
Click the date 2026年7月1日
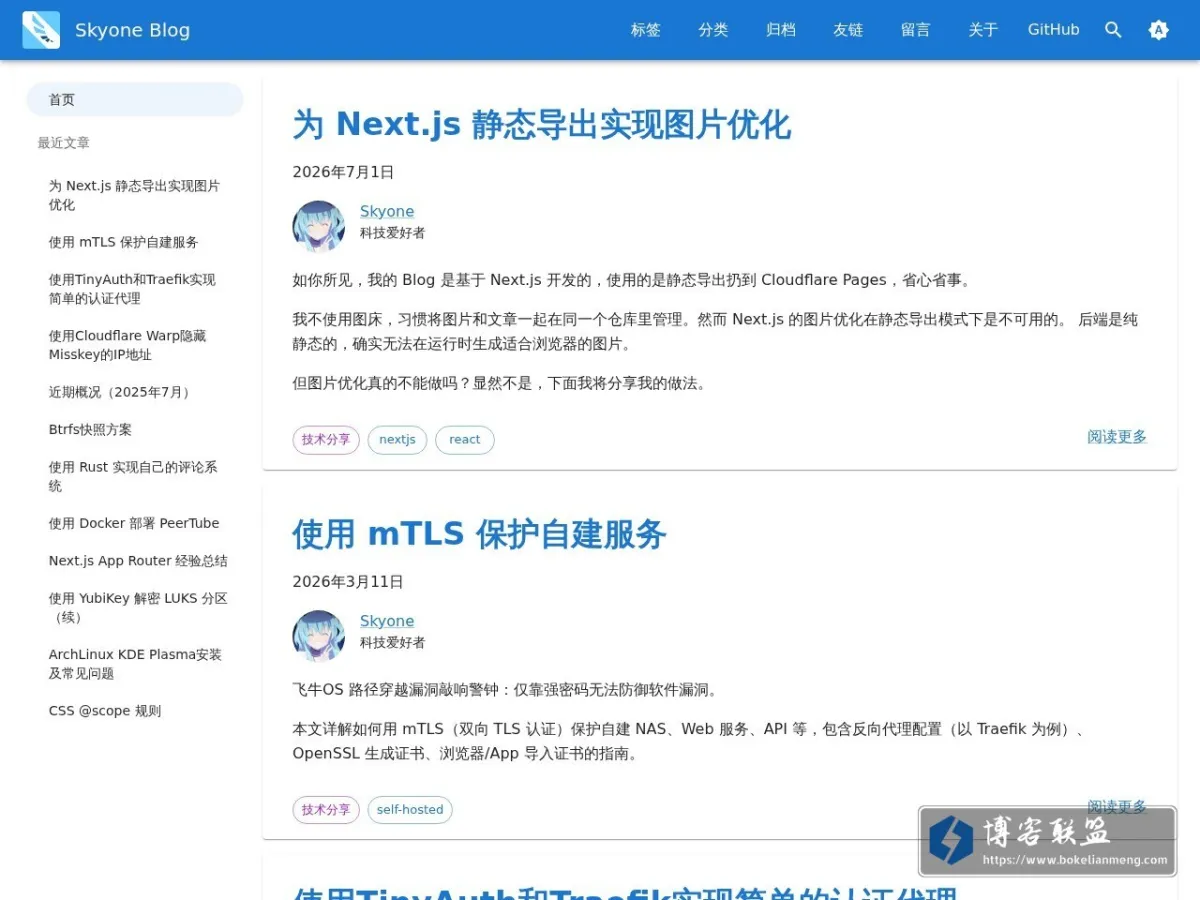pyautogui.click(x=343, y=172)
